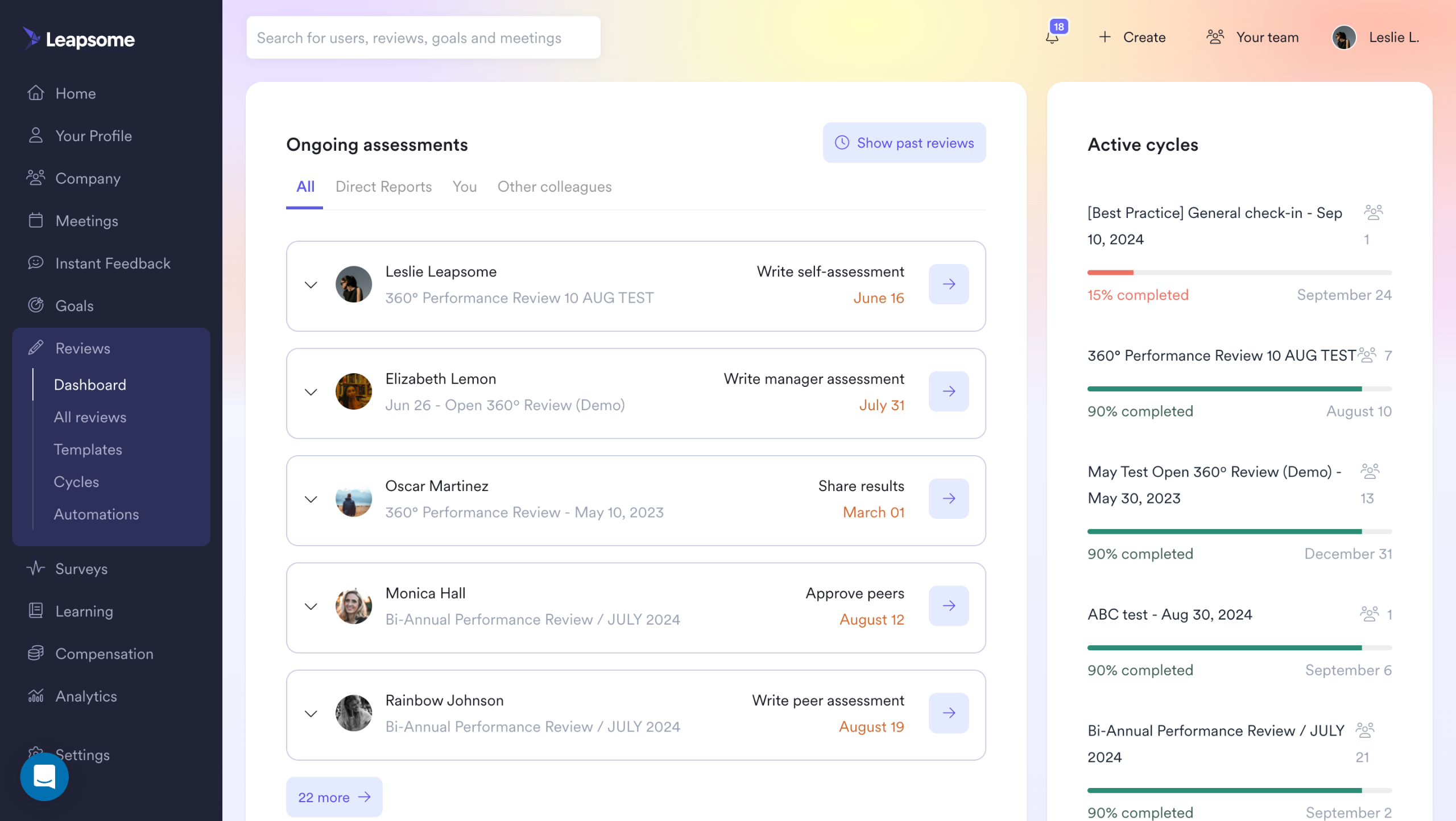The image size is (1456, 821).
Task: Click arrow button for Oscar Martinez review
Action: (x=949, y=498)
